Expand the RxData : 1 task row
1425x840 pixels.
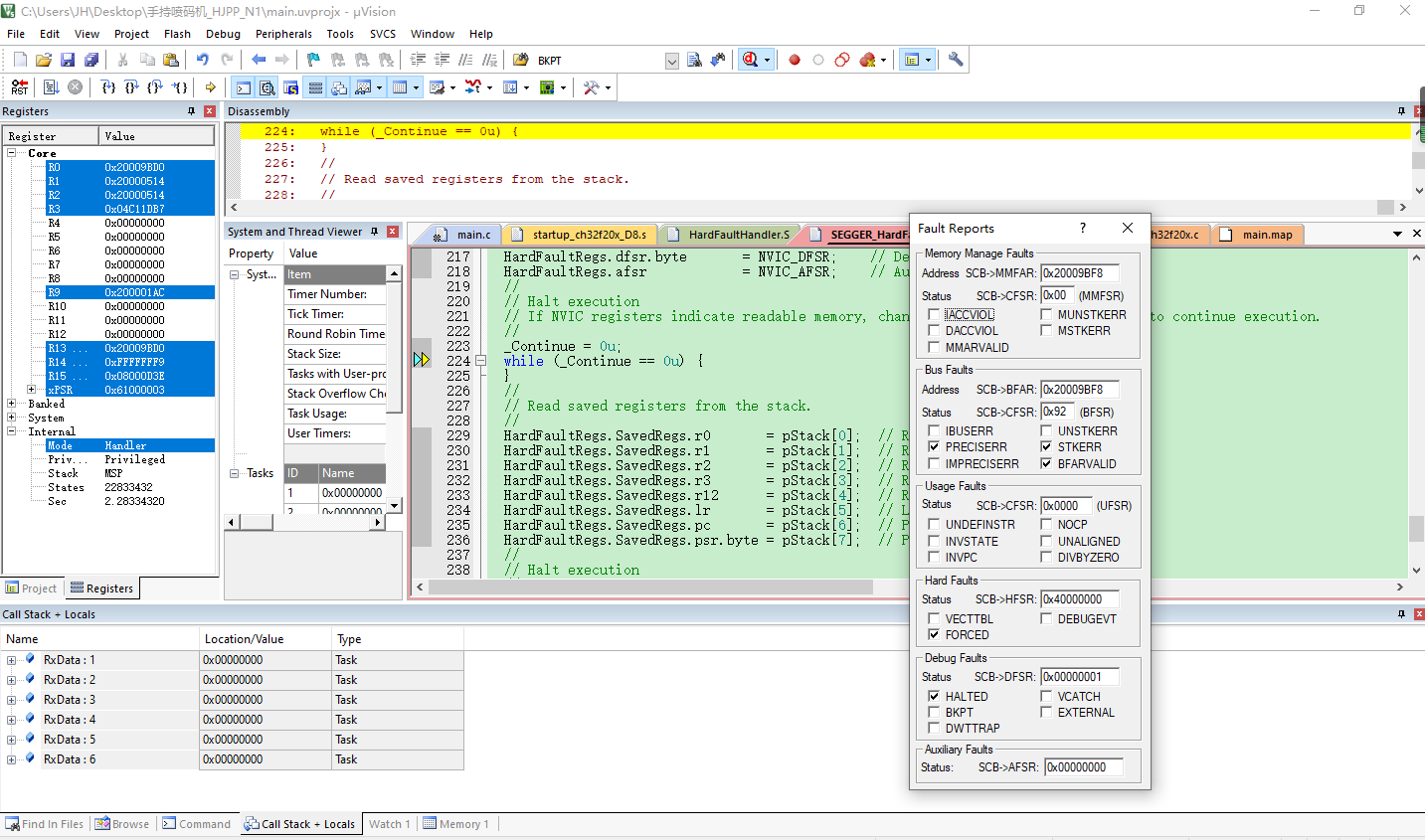[x=11, y=660]
